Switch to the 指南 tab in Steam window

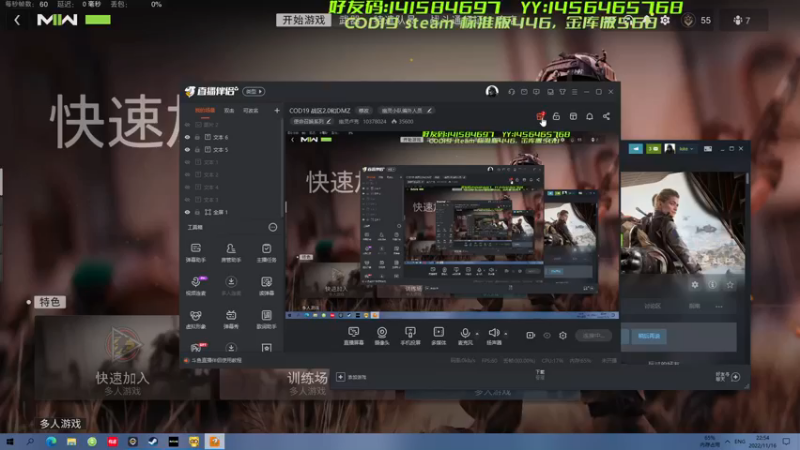coord(694,306)
